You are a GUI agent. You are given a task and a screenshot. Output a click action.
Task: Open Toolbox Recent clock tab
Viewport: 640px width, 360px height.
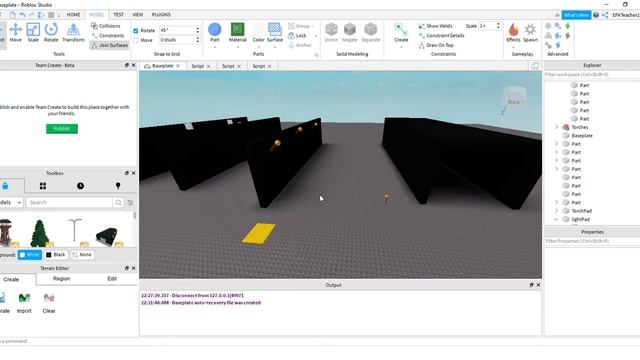[x=80, y=186]
